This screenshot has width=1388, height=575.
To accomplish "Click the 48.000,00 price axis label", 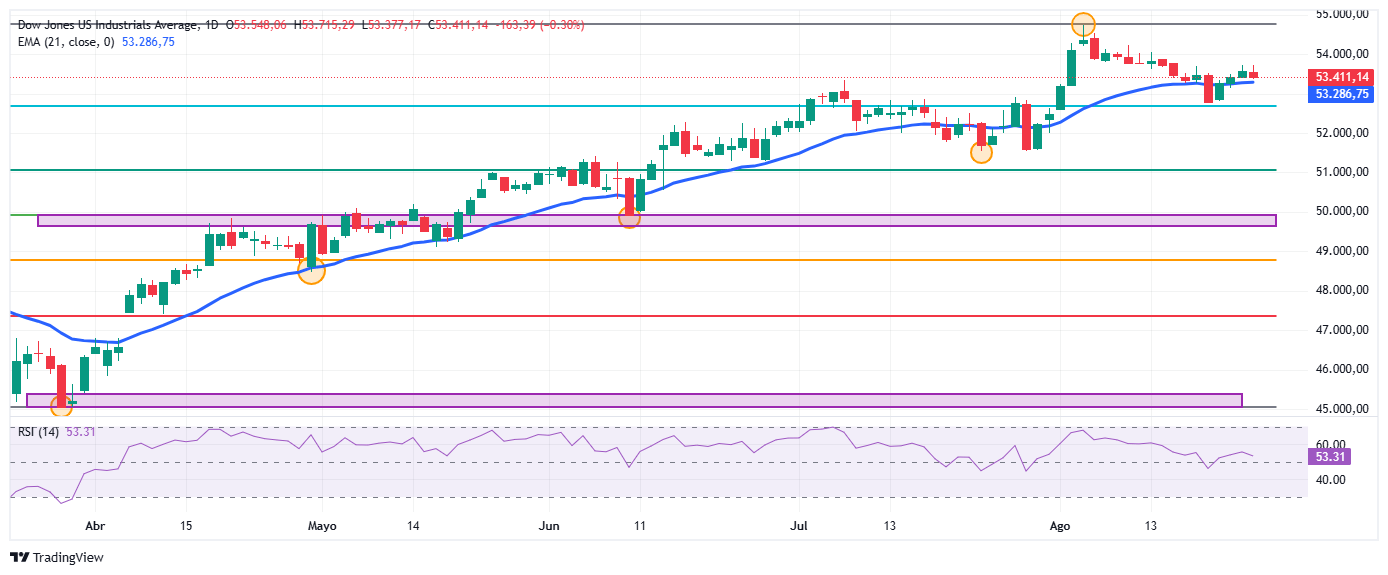I will point(1342,291).
